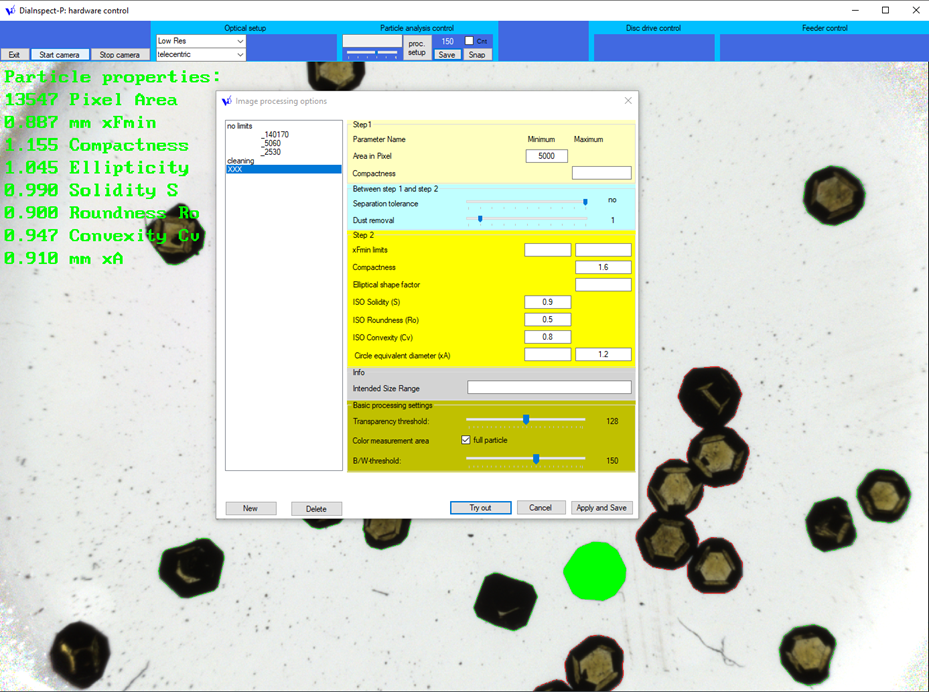The image size is (929, 692).
Task: Click the Image processing options dialog icon
Action: [227, 101]
